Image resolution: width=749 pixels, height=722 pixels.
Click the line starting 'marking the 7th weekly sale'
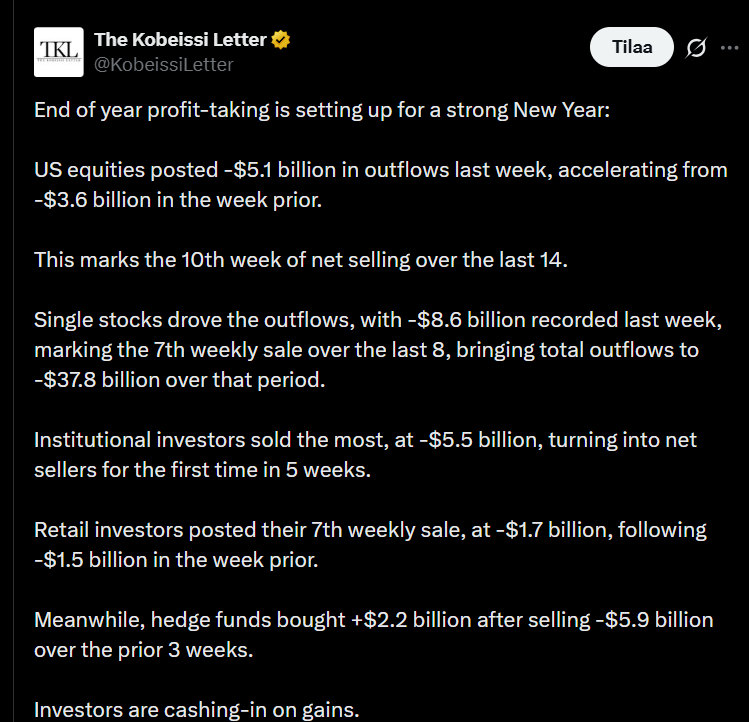(x=366, y=350)
